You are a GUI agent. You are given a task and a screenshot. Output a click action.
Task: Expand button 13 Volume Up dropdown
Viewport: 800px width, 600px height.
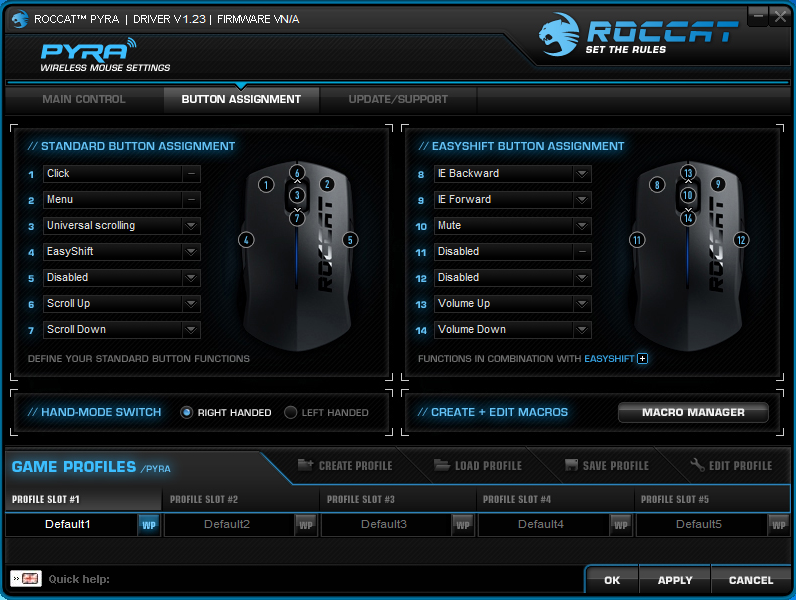coord(582,304)
